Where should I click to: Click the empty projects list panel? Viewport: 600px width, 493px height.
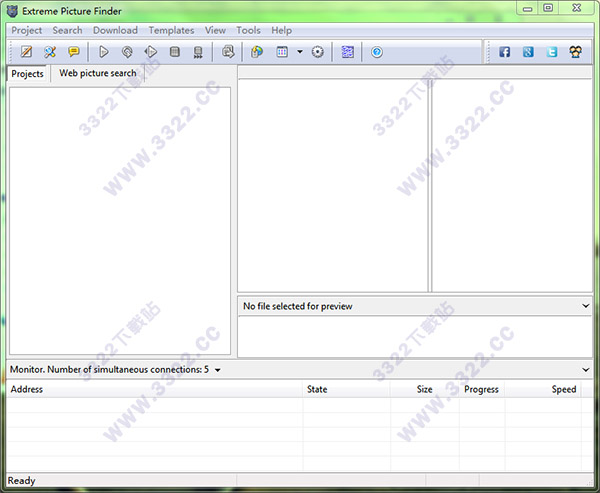tap(120, 221)
